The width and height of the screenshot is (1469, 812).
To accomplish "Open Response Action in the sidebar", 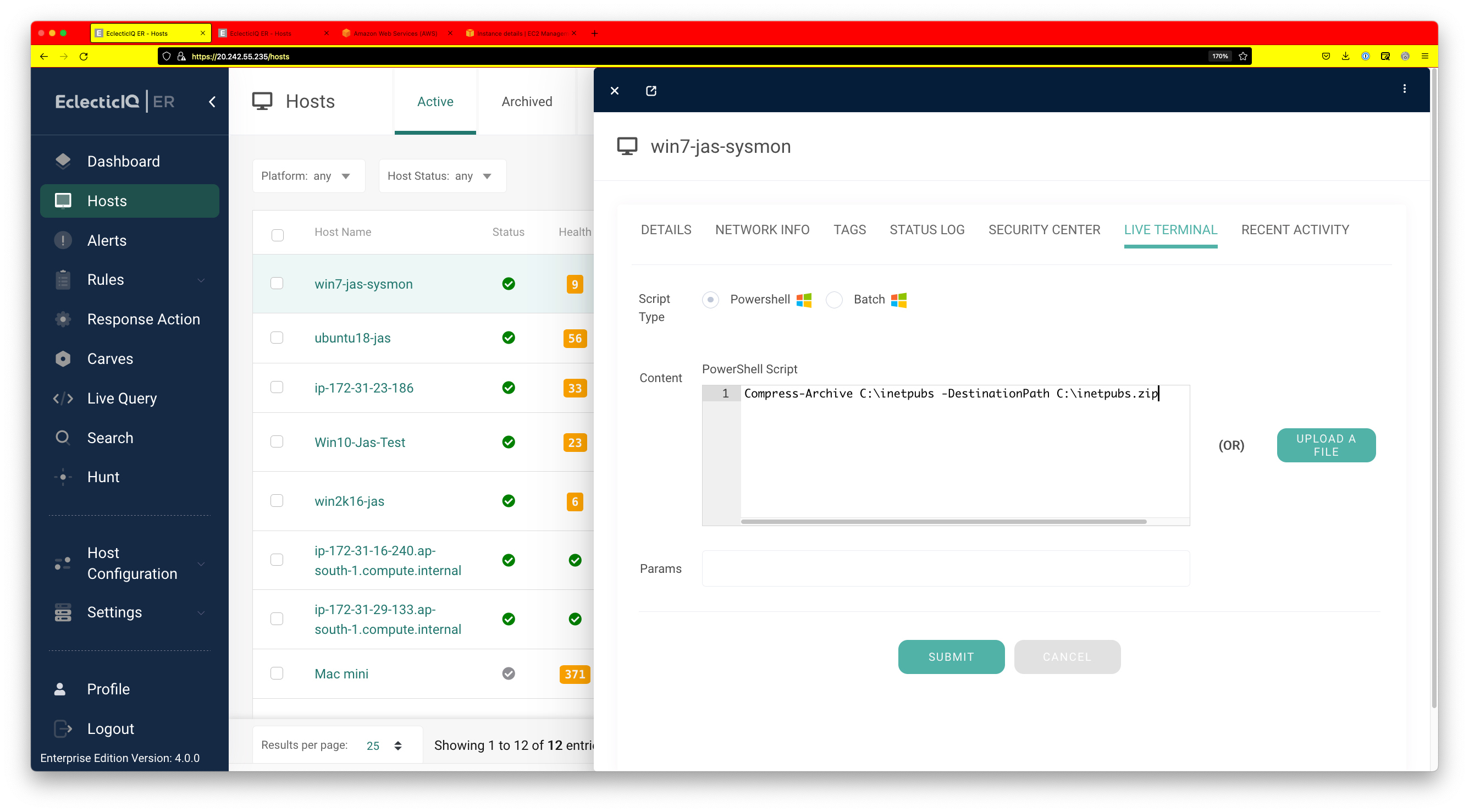I will click(x=129, y=319).
